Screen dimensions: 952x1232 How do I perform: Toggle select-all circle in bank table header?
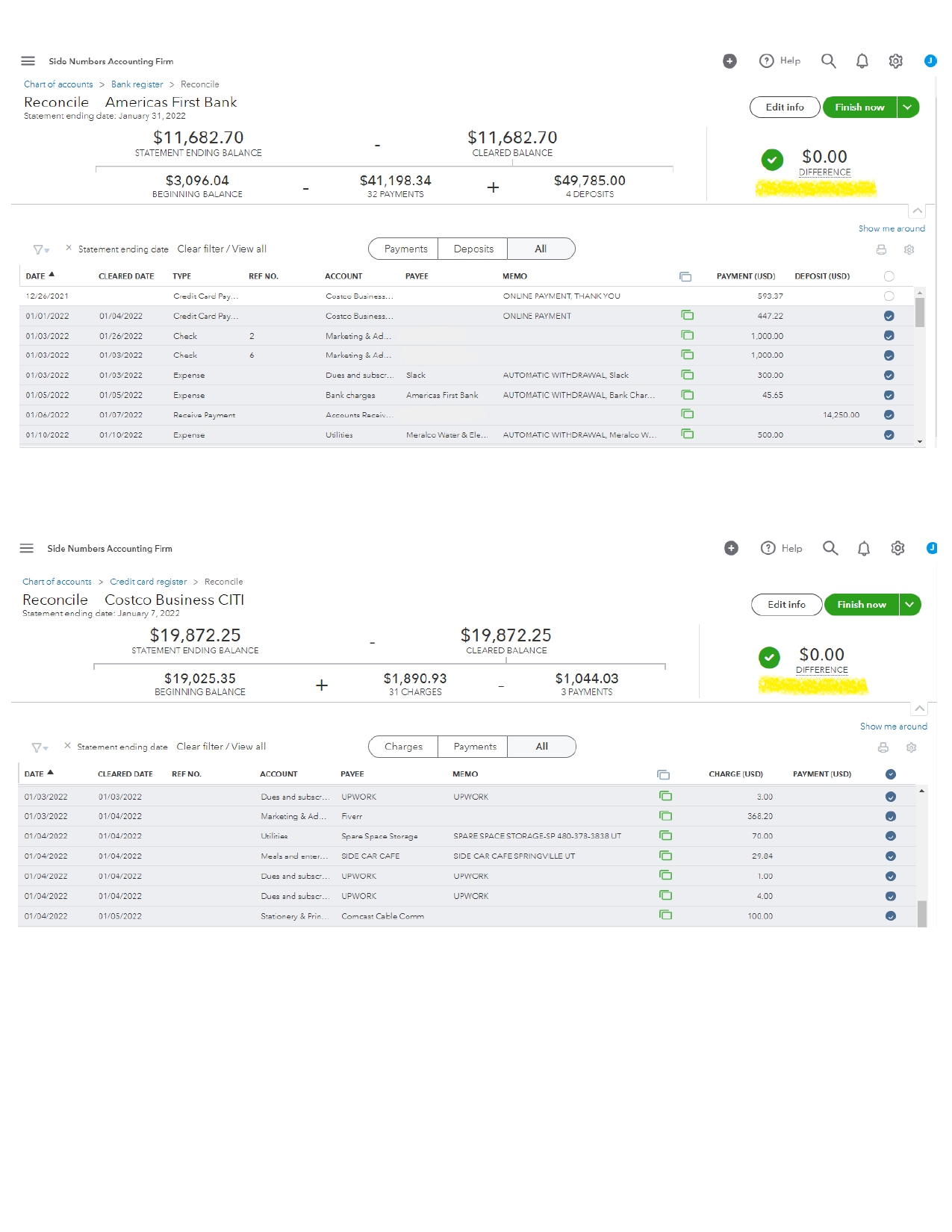coord(889,276)
